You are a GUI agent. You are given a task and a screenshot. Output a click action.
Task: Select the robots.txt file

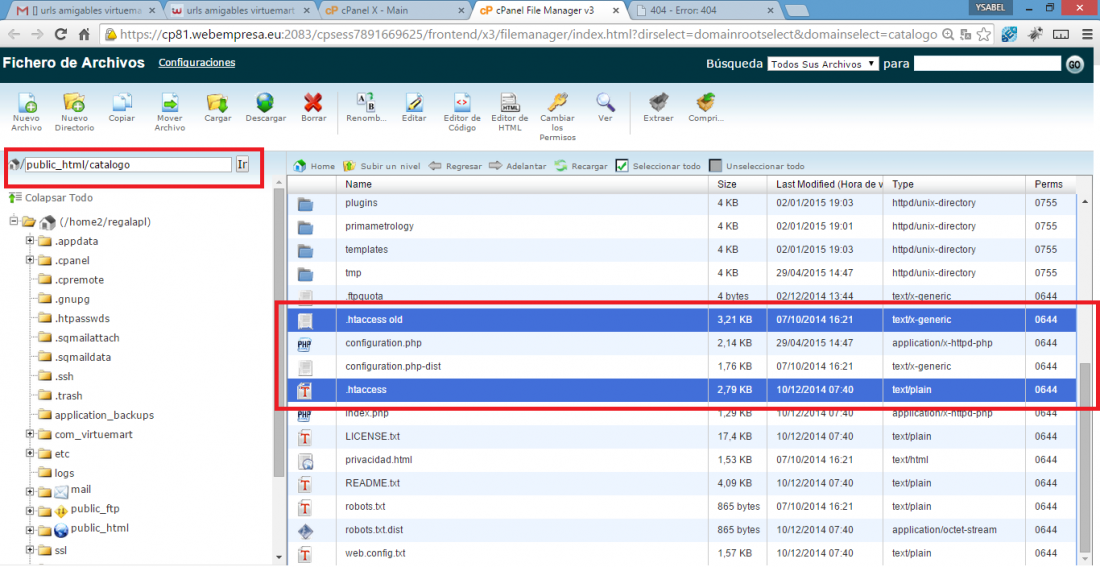[683, 507]
